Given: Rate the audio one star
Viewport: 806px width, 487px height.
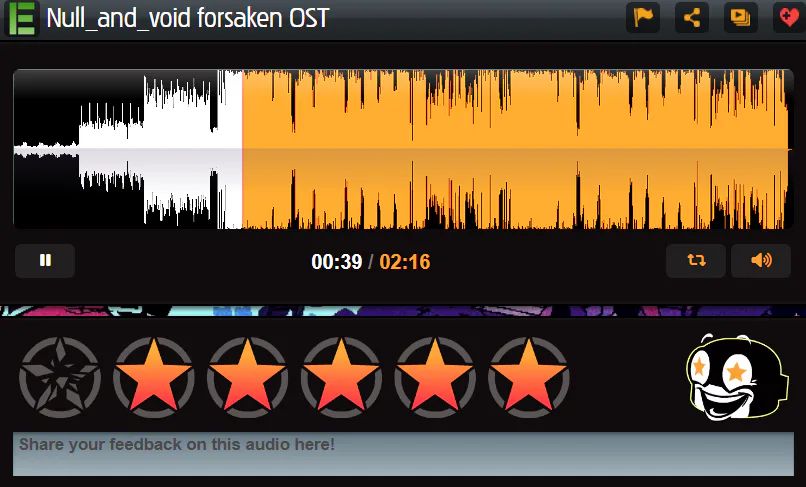Looking at the screenshot, I should pos(154,377).
